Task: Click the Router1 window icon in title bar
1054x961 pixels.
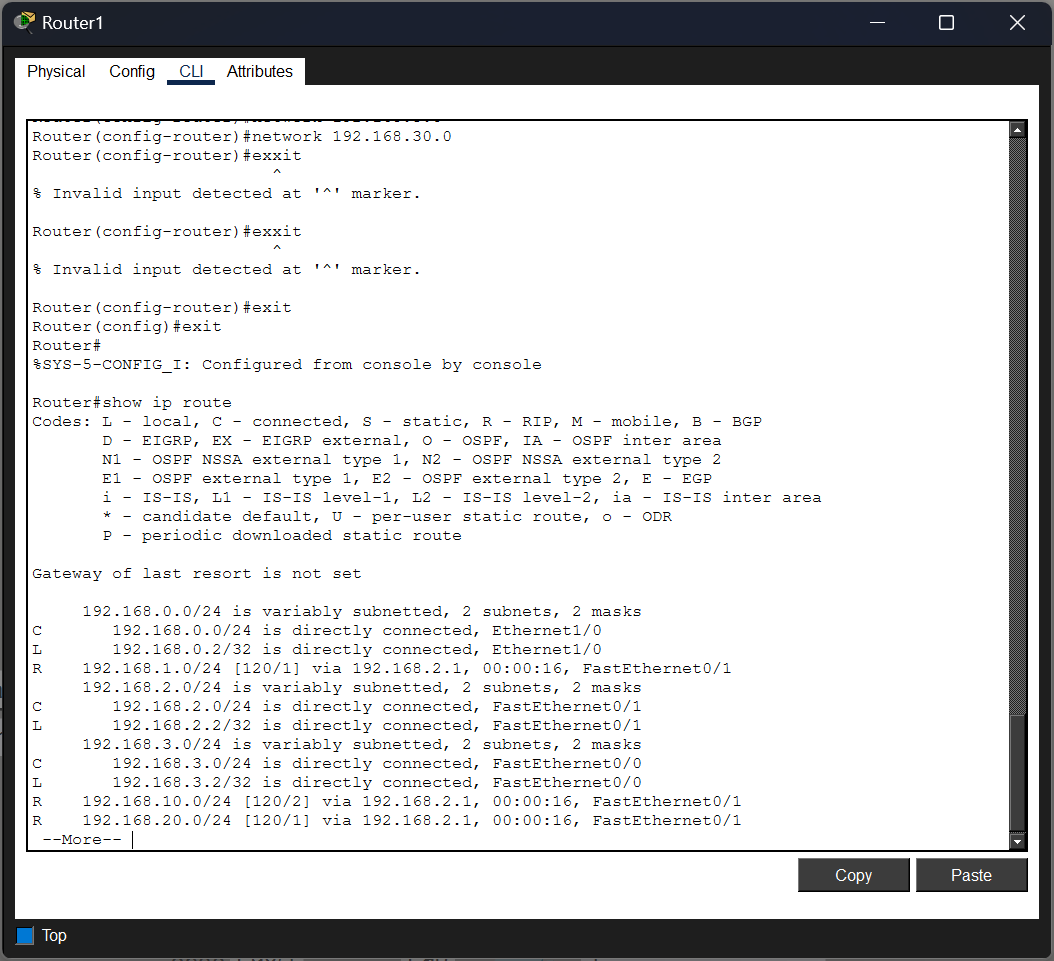Action: coord(24,22)
